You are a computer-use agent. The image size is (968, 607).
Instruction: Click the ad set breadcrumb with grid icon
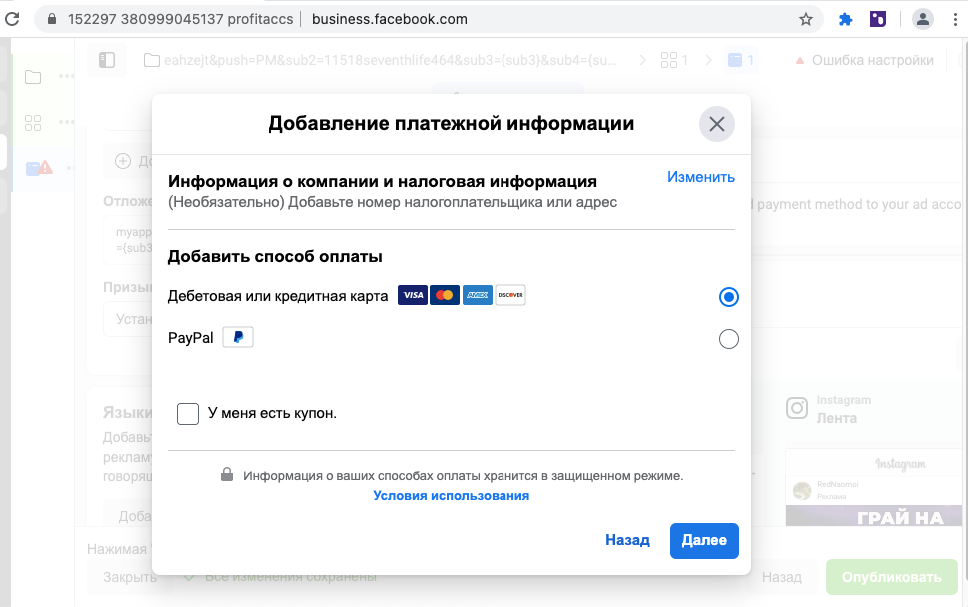(674, 60)
